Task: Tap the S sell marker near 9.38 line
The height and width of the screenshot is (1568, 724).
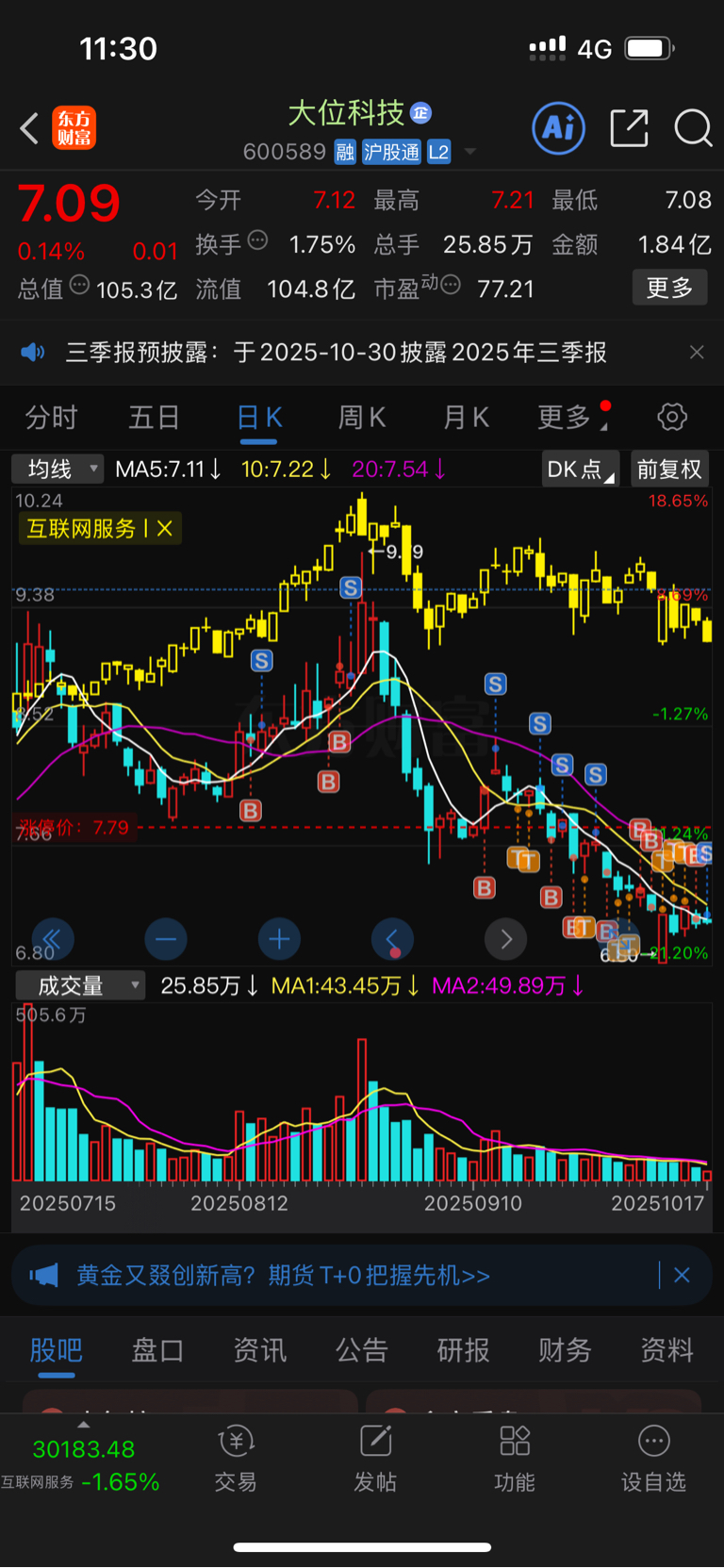Action: point(351,588)
